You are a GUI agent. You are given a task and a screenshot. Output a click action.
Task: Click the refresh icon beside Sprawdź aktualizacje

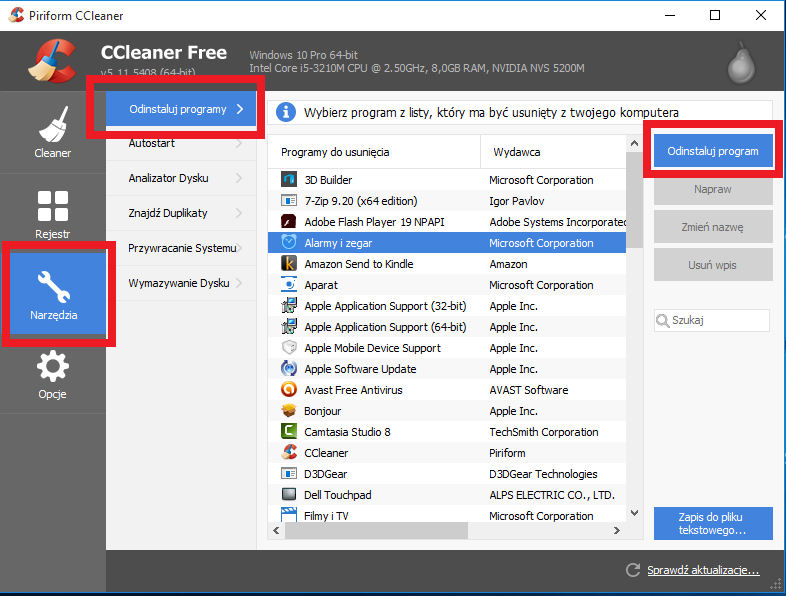tap(633, 570)
